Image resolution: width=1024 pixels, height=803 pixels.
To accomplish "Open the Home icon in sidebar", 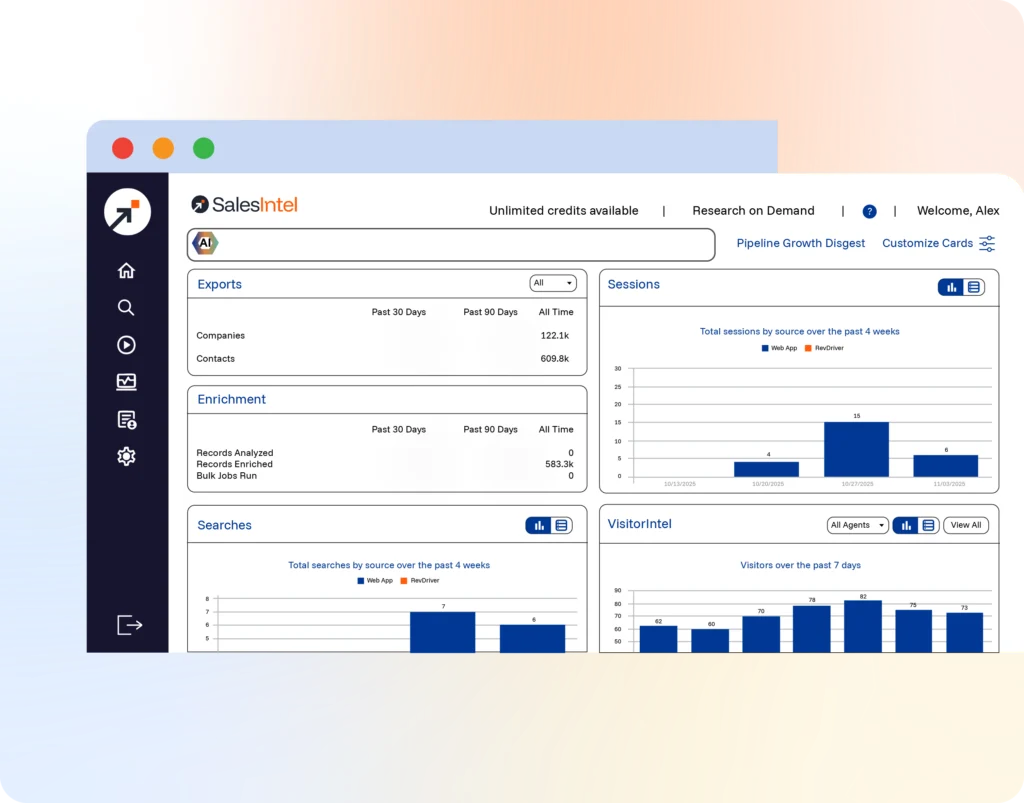I will point(126,270).
